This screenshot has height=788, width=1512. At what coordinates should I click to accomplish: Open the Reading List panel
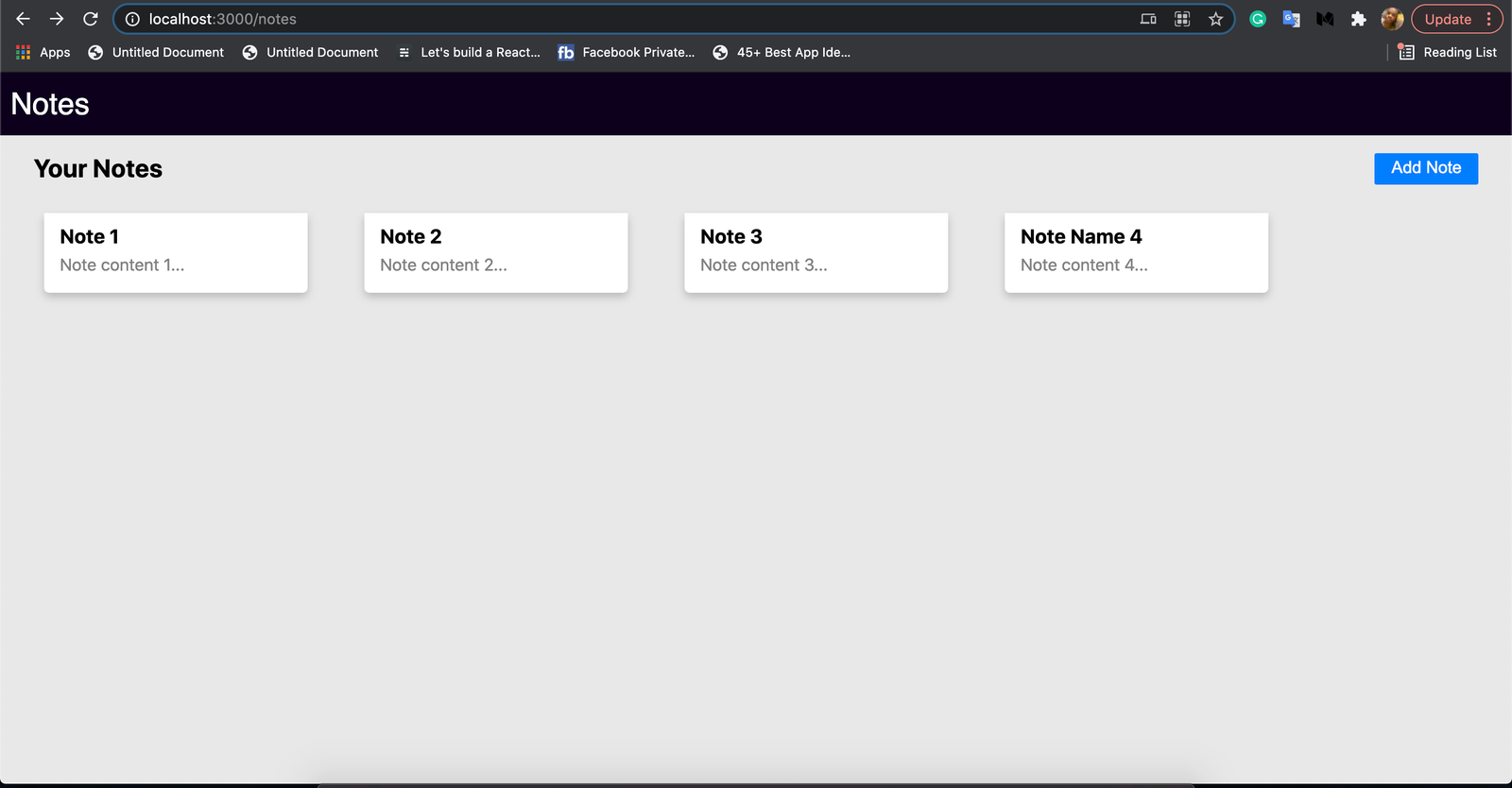click(1448, 53)
